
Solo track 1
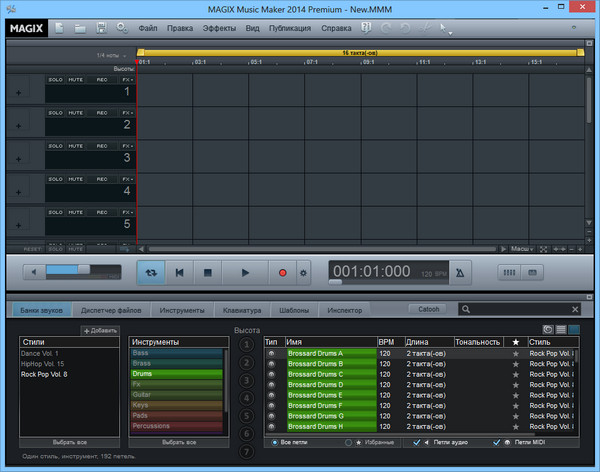[56, 80]
